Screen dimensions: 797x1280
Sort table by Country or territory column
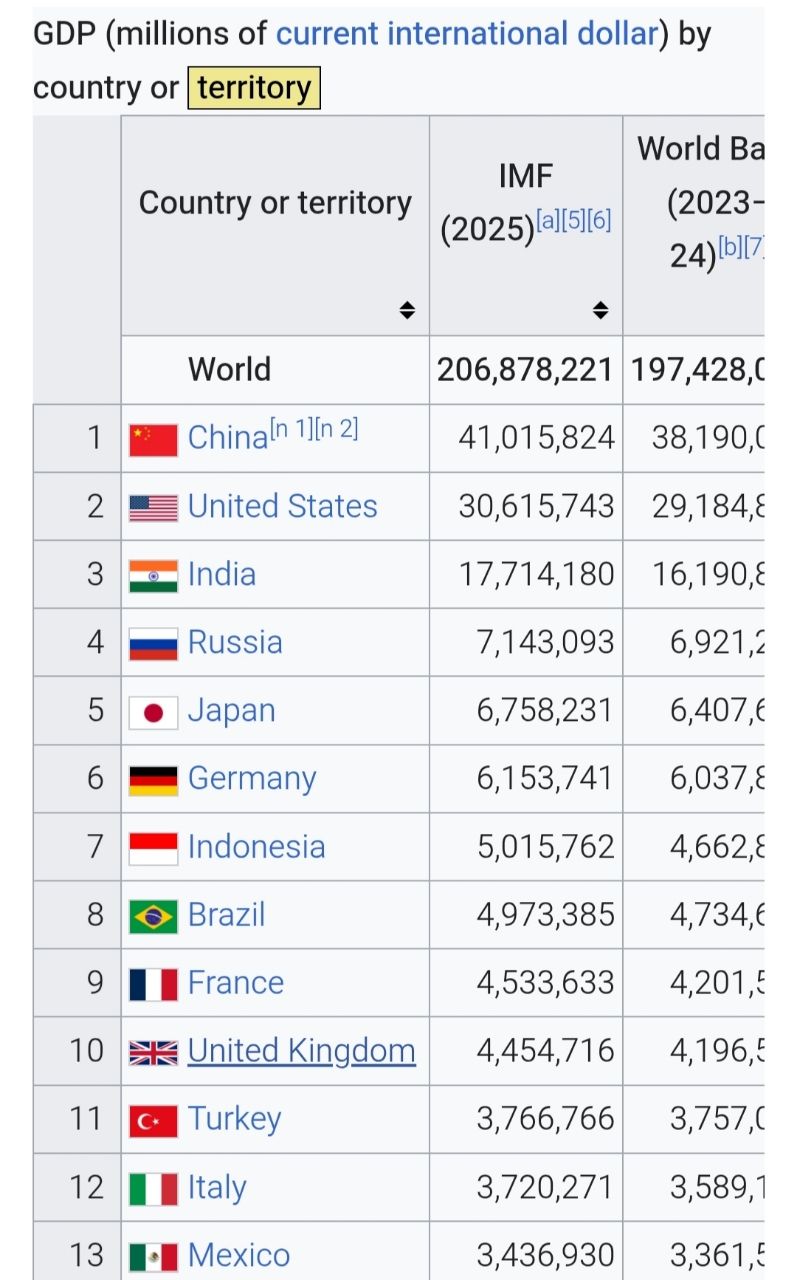coord(407,310)
